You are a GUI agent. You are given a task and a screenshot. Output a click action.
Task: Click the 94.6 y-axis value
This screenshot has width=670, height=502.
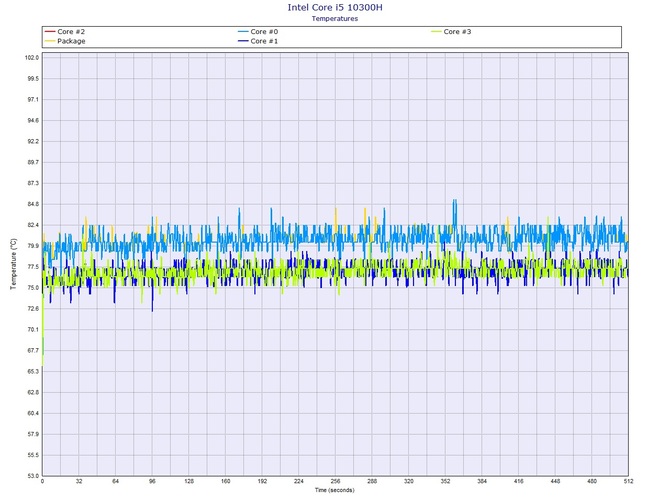[x=33, y=120]
